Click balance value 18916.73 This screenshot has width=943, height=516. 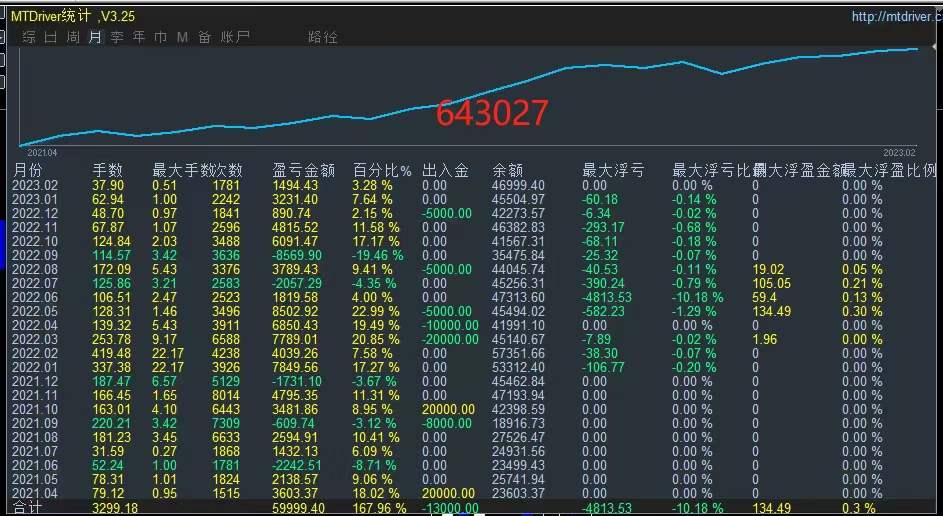[518, 423]
